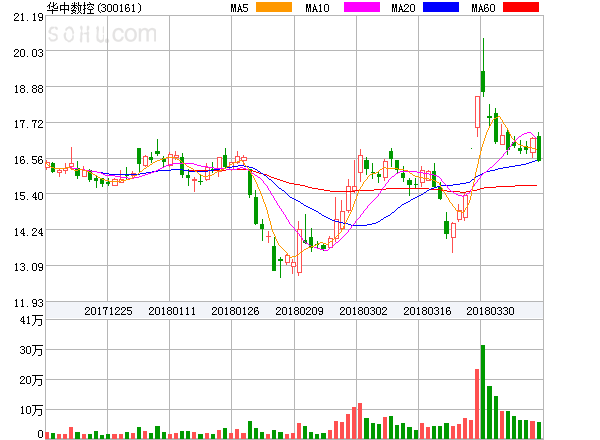600x440 pixels.
Task: Click the orange MA5 legend swatch
Action: click(x=274, y=7)
